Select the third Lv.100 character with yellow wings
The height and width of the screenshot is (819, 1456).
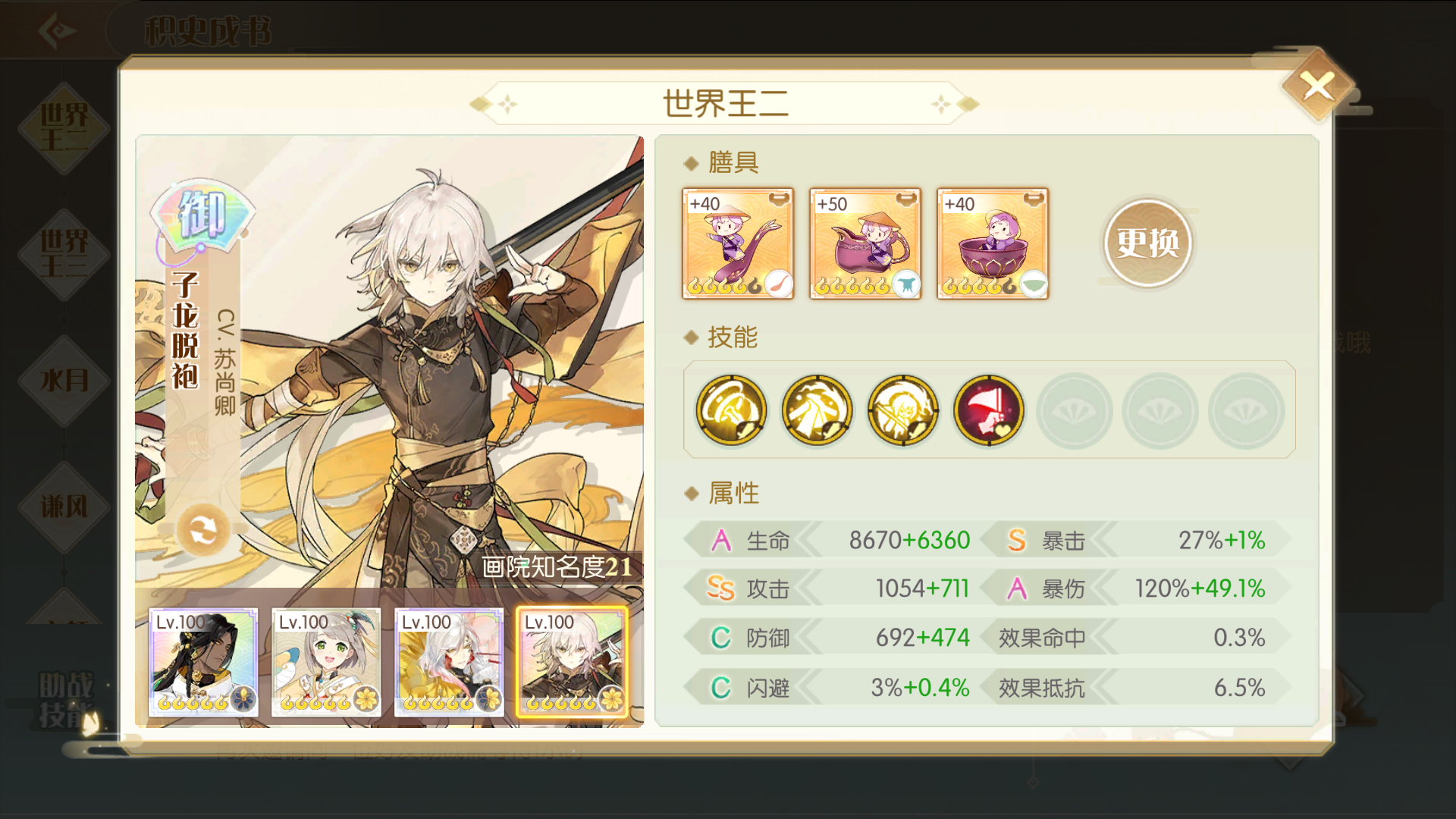pyautogui.click(x=449, y=662)
